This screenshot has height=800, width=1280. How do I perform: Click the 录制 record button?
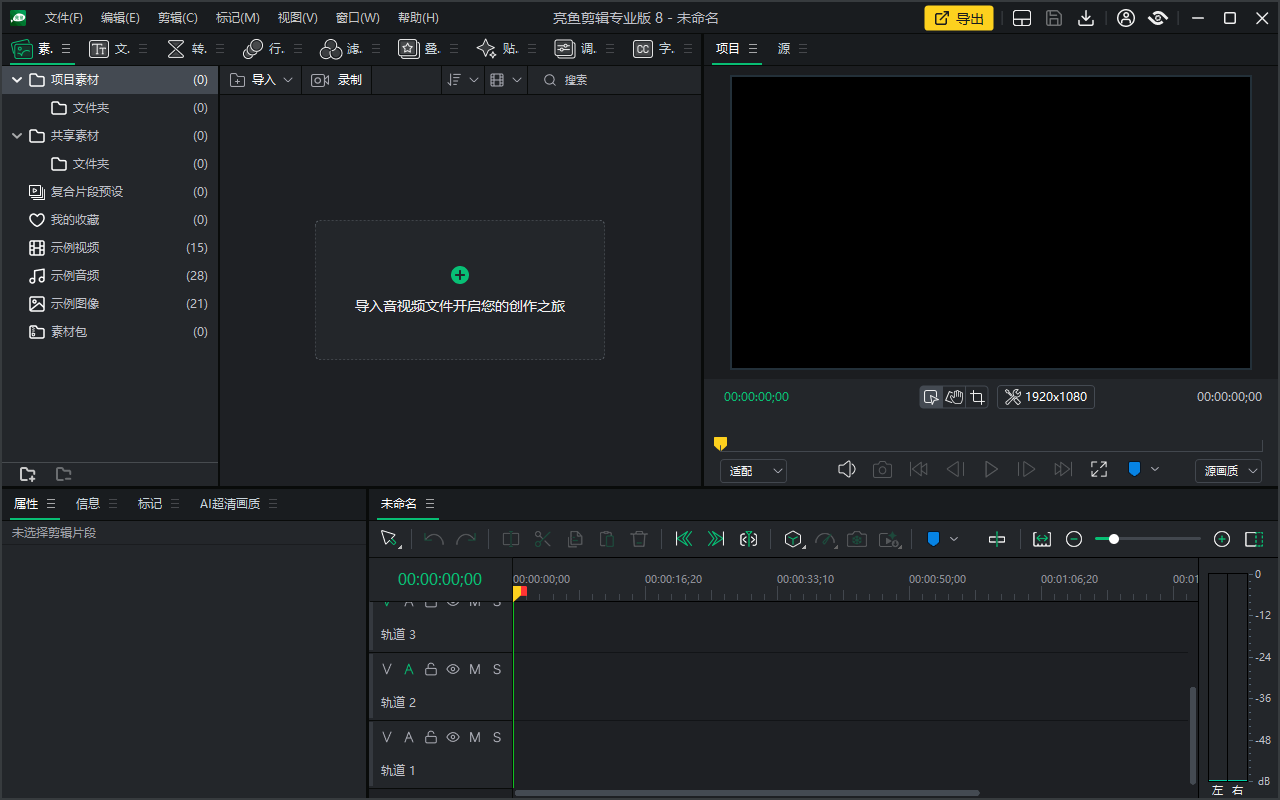click(x=337, y=80)
